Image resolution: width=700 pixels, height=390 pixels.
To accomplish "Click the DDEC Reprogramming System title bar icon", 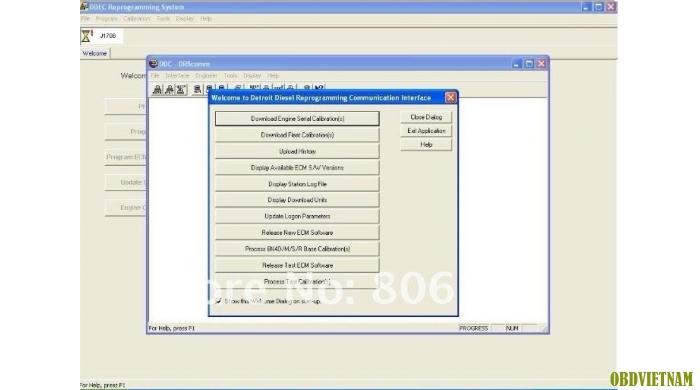I will [x=84, y=6].
